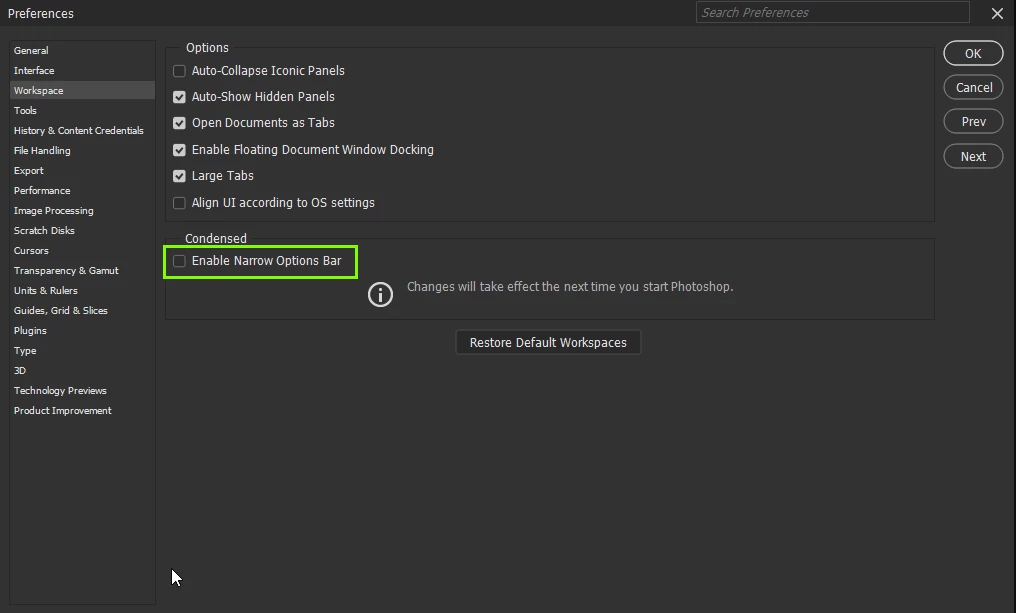Open Export preferences
1016x613 pixels.
(x=82, y=171)
